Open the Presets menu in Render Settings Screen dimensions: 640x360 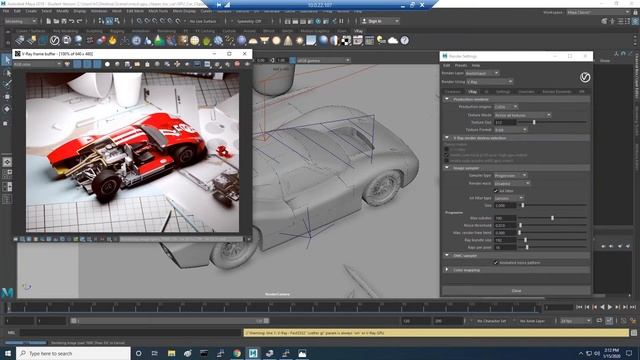pyautogui.click(x=461, y=65)
